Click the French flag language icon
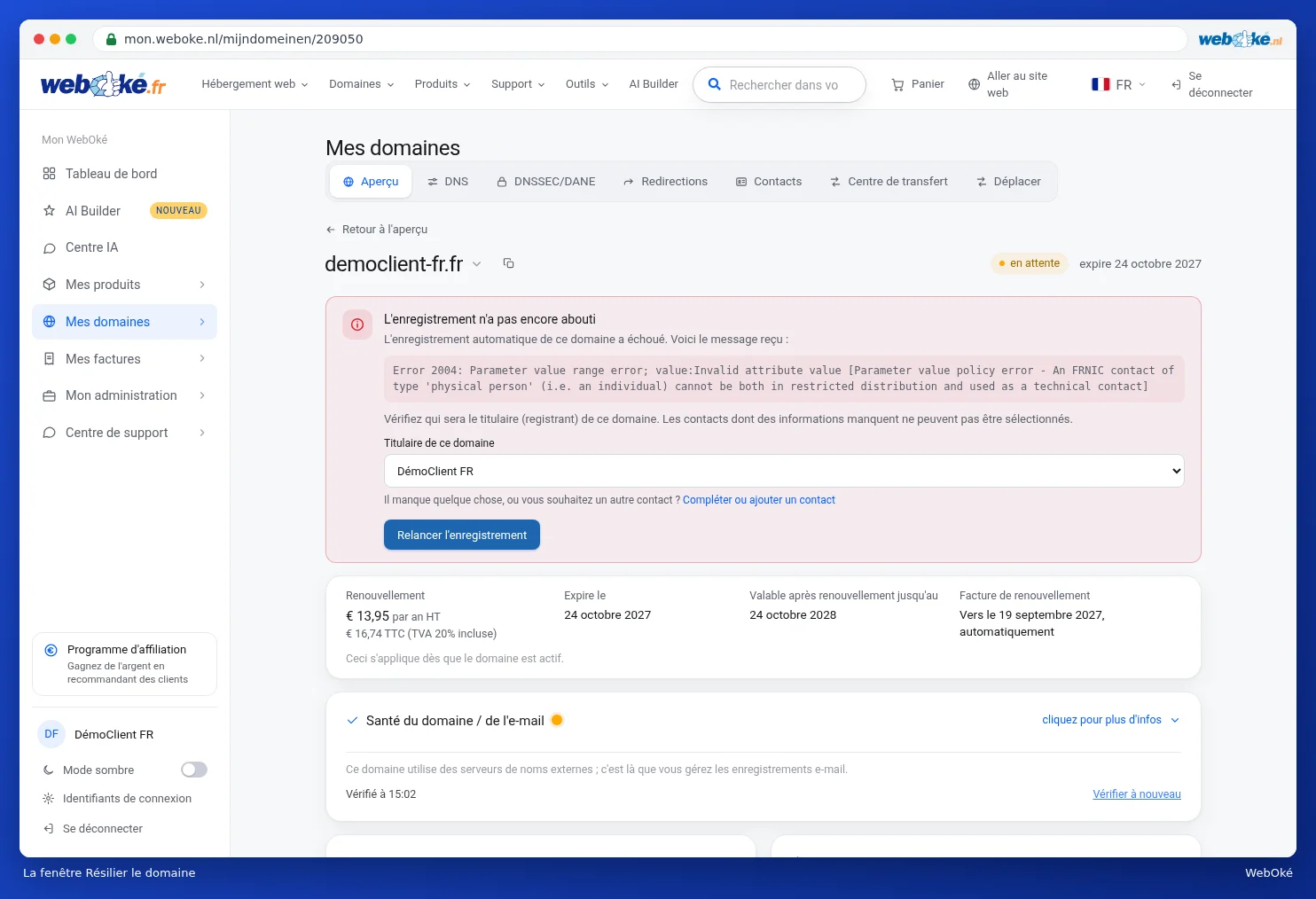The image size is (1316, 899). (1101, 84)
